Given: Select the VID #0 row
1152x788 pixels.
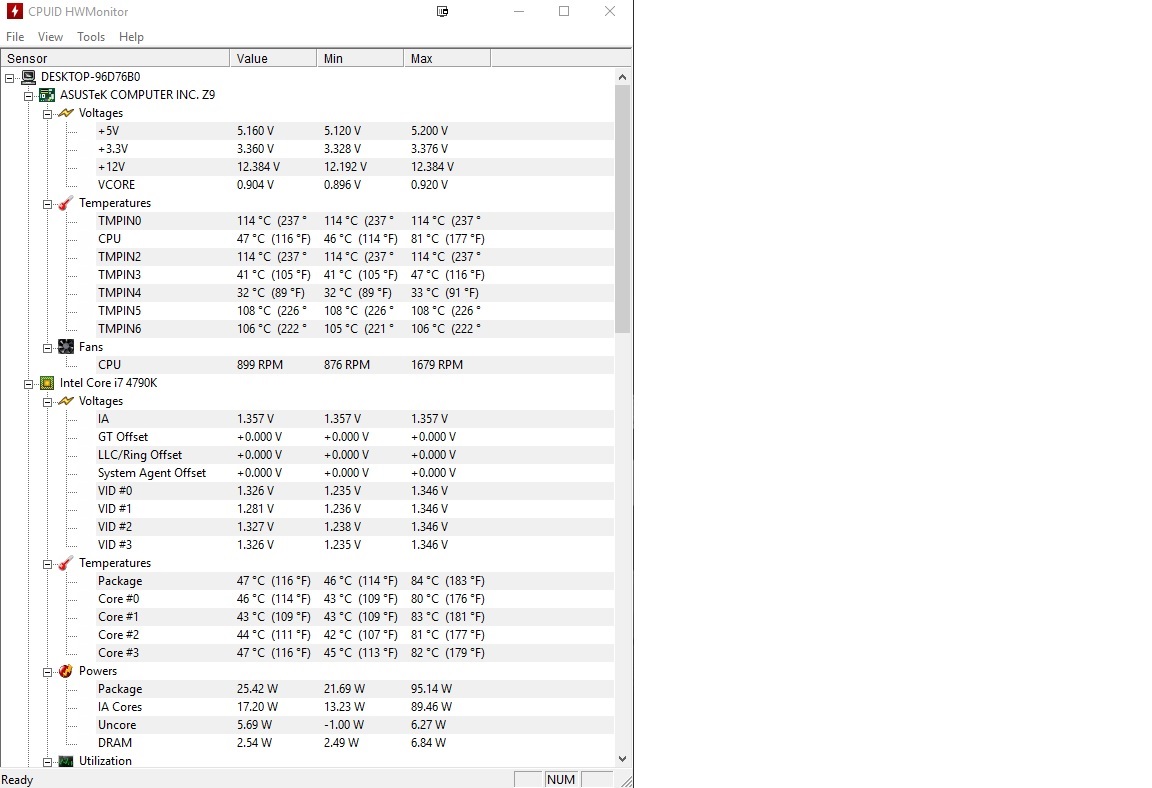Looking at the screenshot, I should 355,491.
